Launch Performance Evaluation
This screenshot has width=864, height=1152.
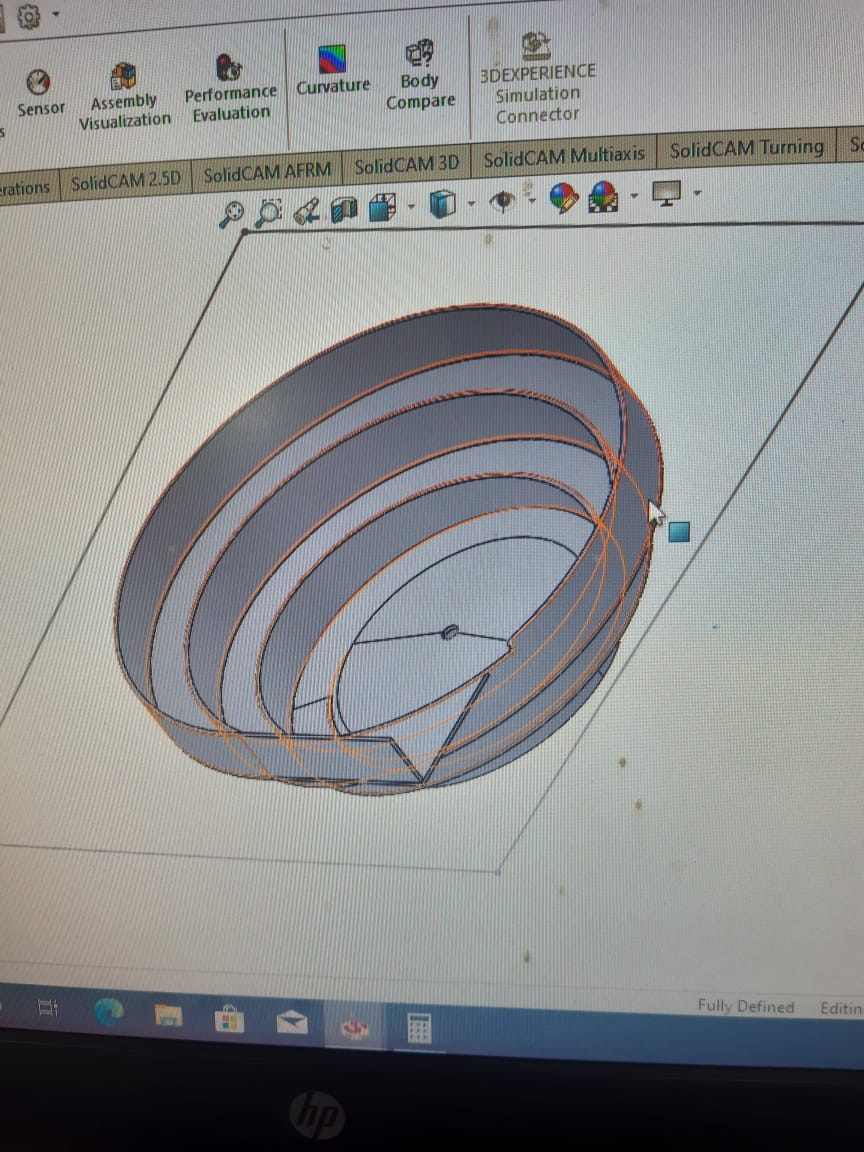229,68
